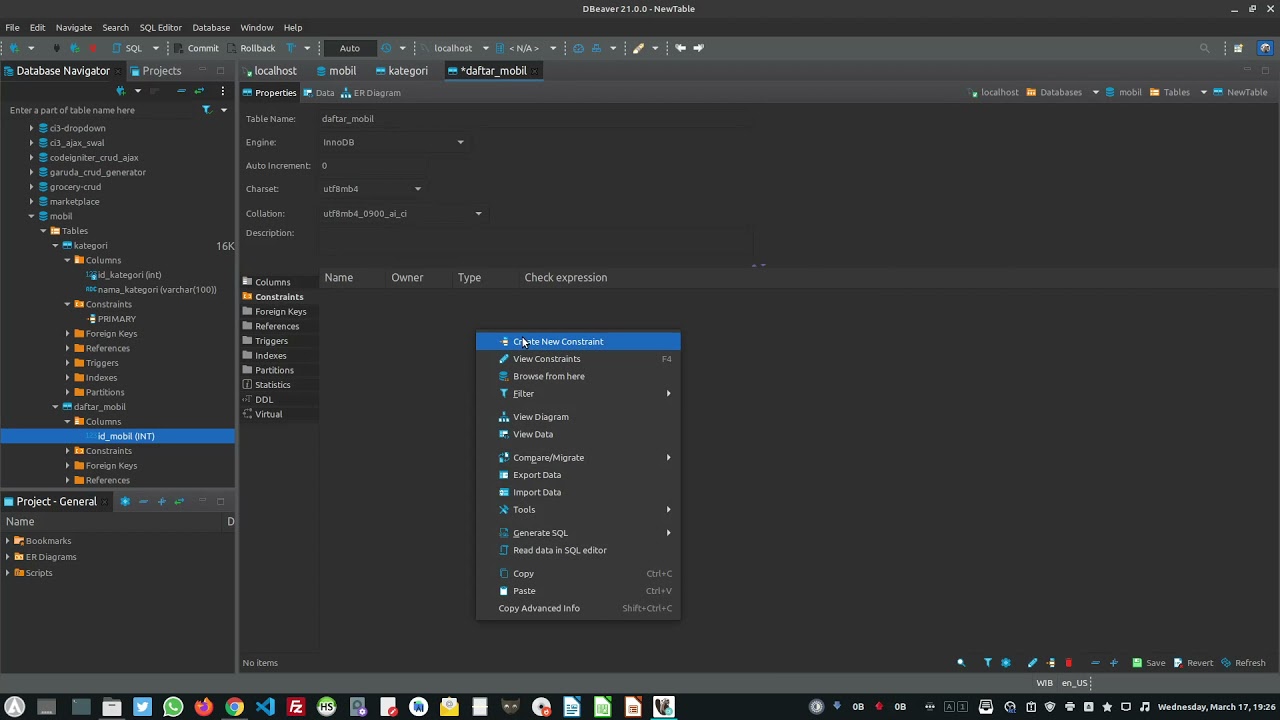Close the daftar_mobil editor tab
This screenshot has height=720, width=1280.
click(537, 71)
